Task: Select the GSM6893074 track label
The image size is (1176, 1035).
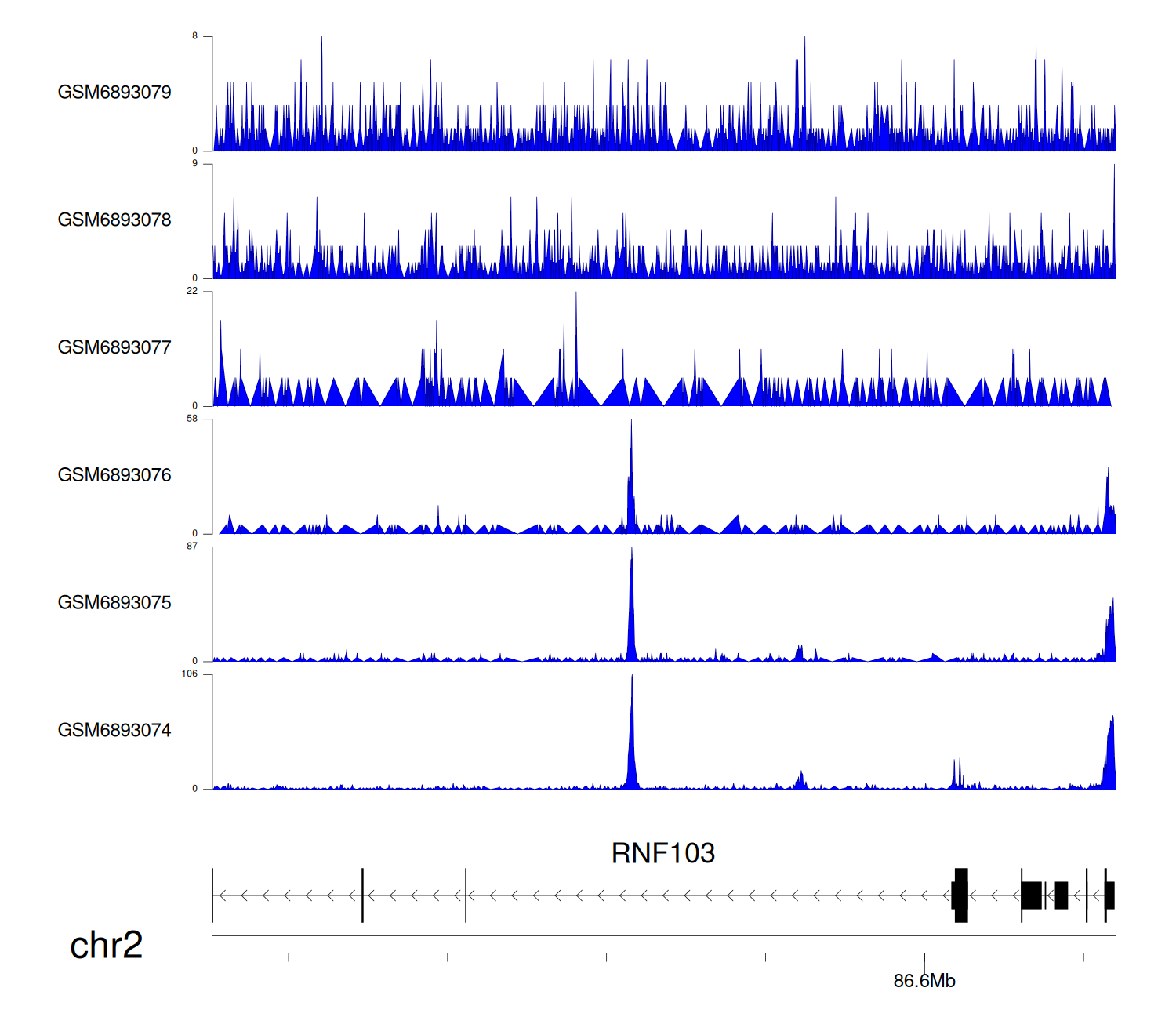Action: coord(114,731)
